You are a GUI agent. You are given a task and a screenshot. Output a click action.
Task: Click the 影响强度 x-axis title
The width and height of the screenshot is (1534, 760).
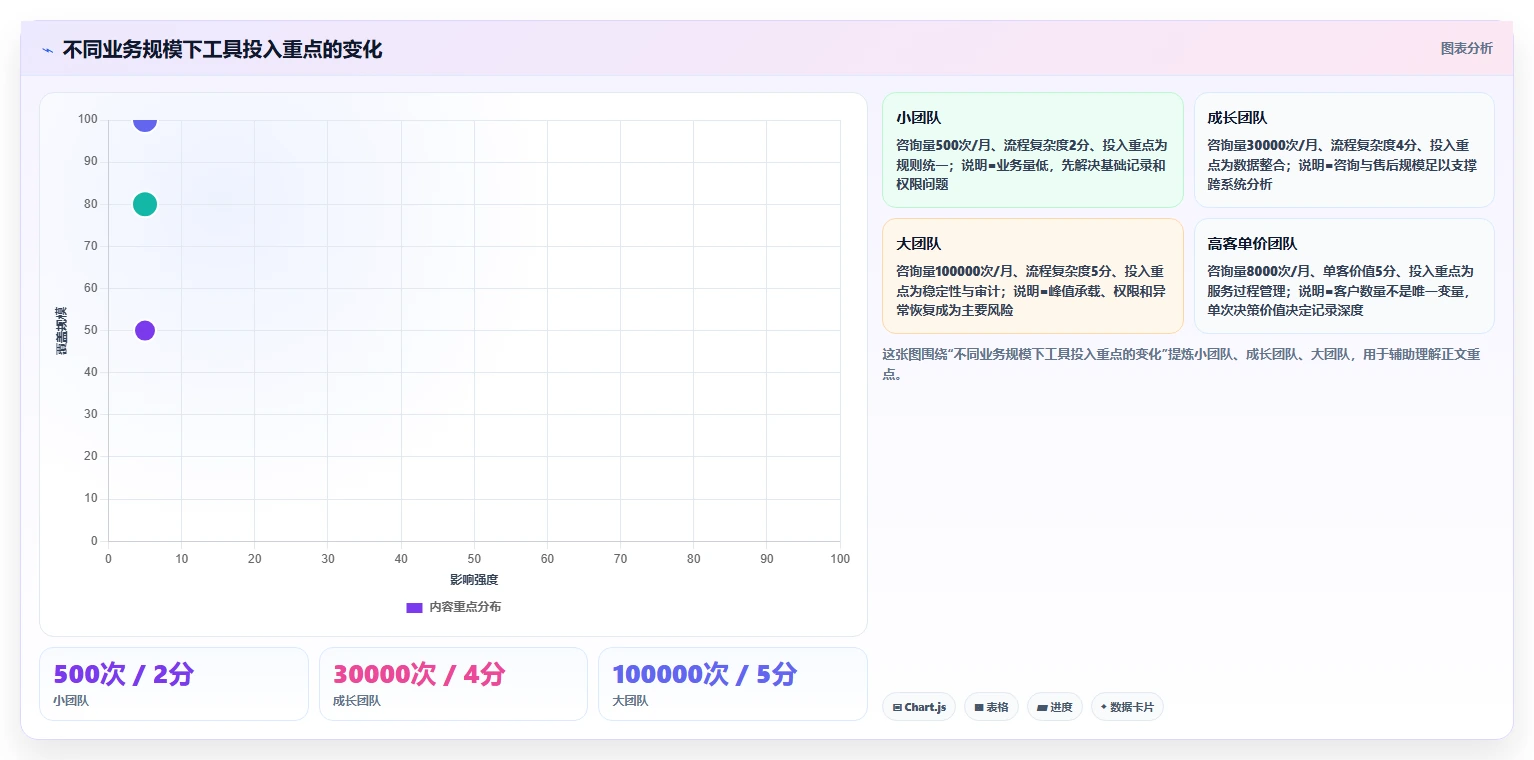(474, 580)
